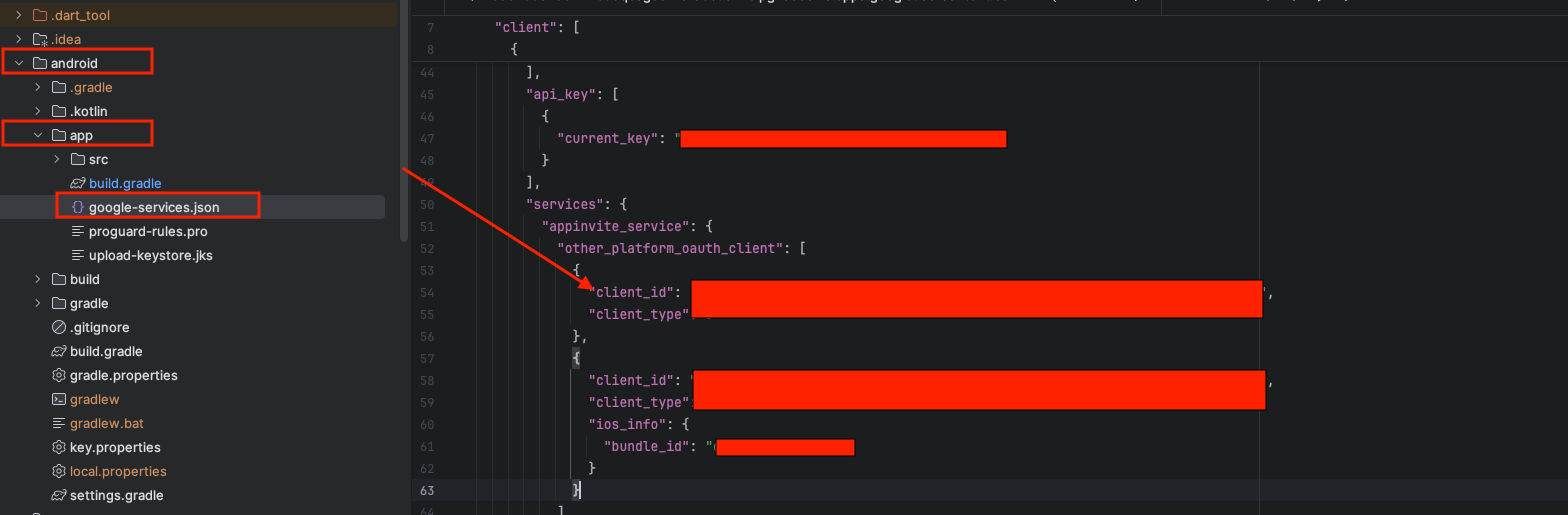
Task: Click the gradle.properties gear icon
Action: (x=59, y=375)
